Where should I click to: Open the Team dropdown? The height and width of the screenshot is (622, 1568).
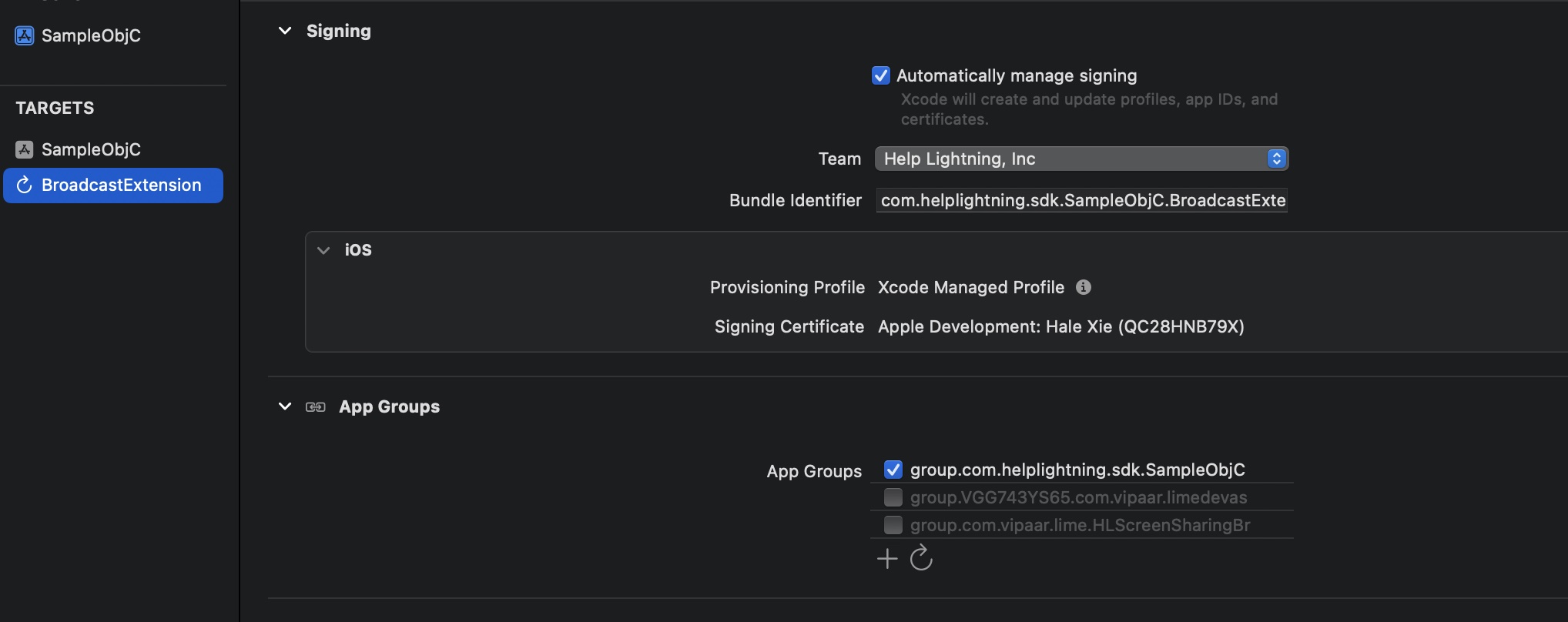(x=1081, y=159)
